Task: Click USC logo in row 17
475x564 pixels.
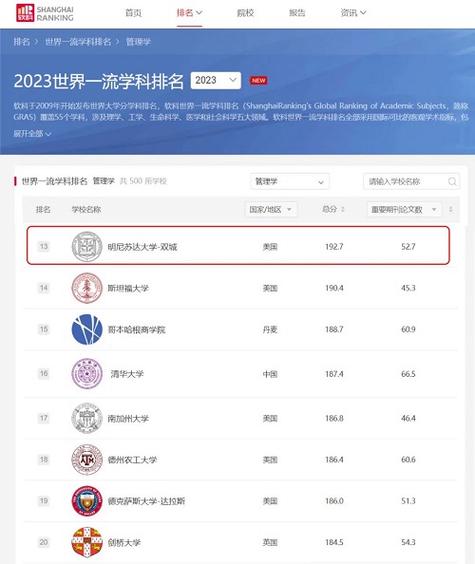Action: click(87, 418)
